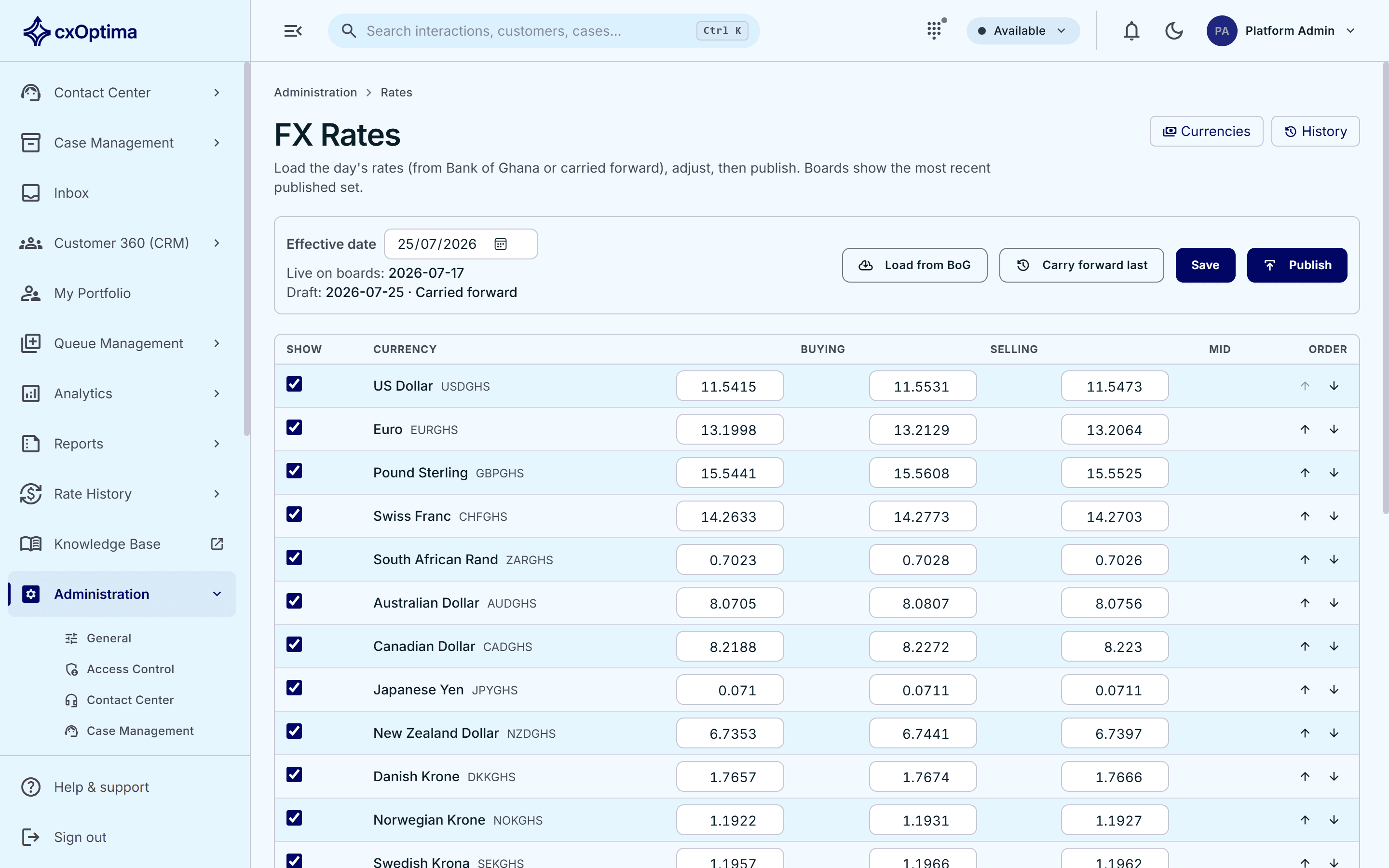Open rates History
Image resolution: width=1389 pixels, height=868 pixels.
pos(1315,132)
